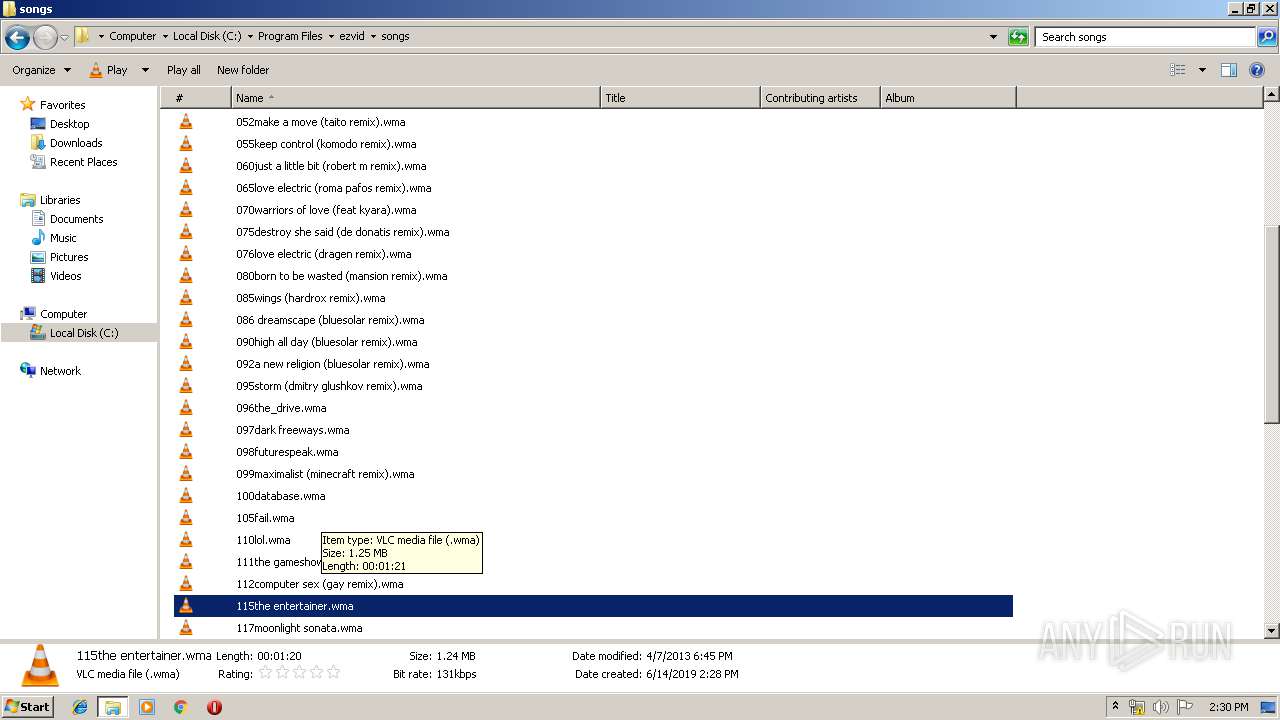
Task: Click Program Files in address breadcrumb
Action: (290, 36)
